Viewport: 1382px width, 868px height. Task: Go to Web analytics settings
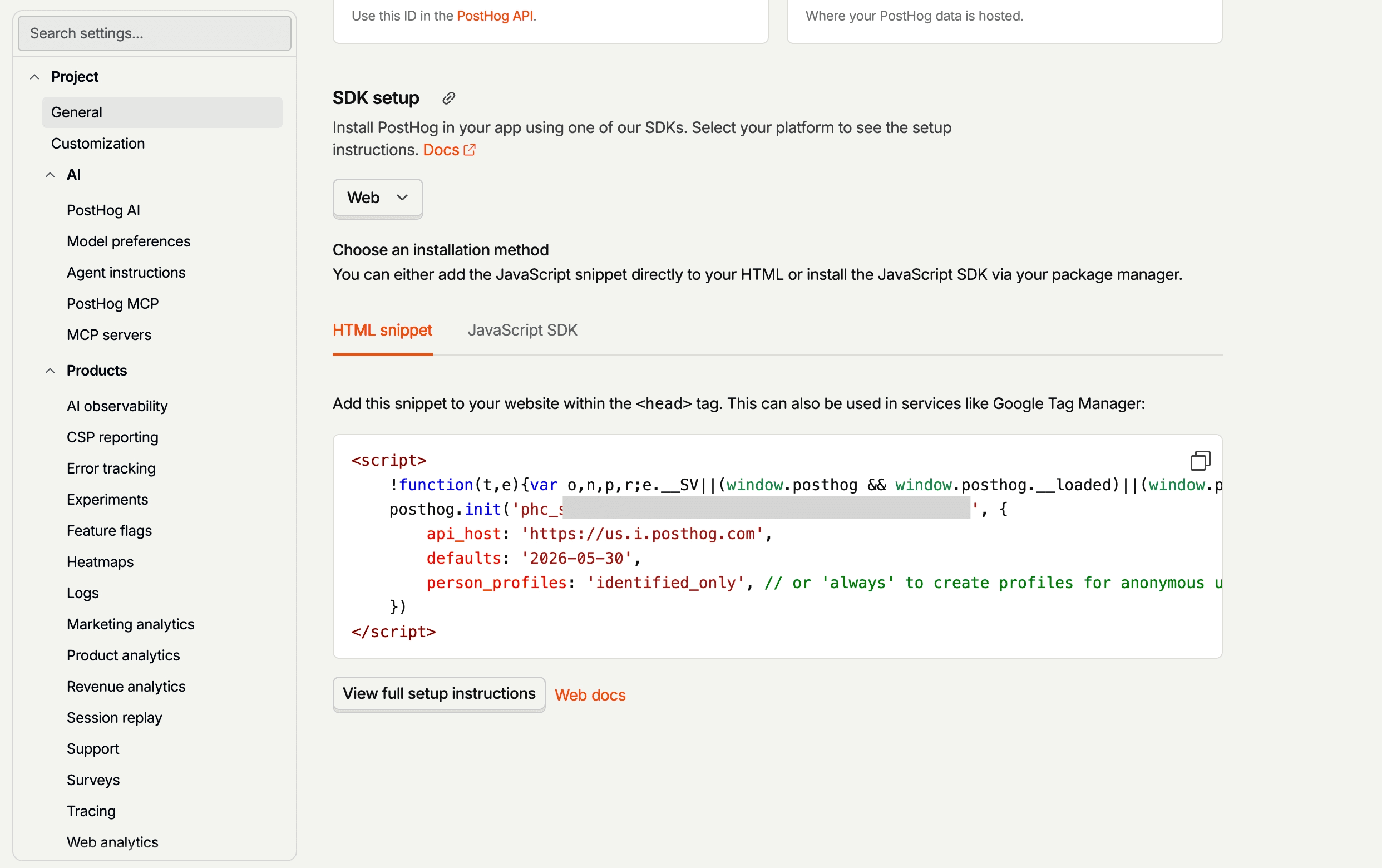170,842
